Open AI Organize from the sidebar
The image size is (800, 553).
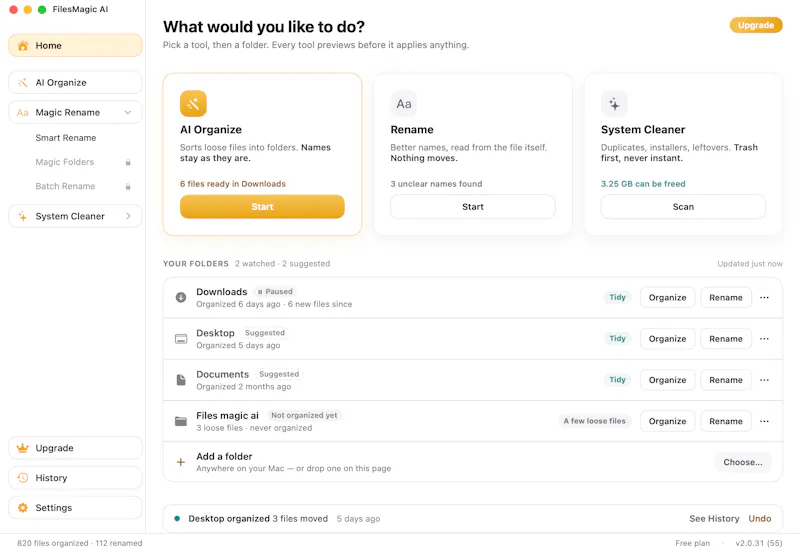[x=75, y=83]
